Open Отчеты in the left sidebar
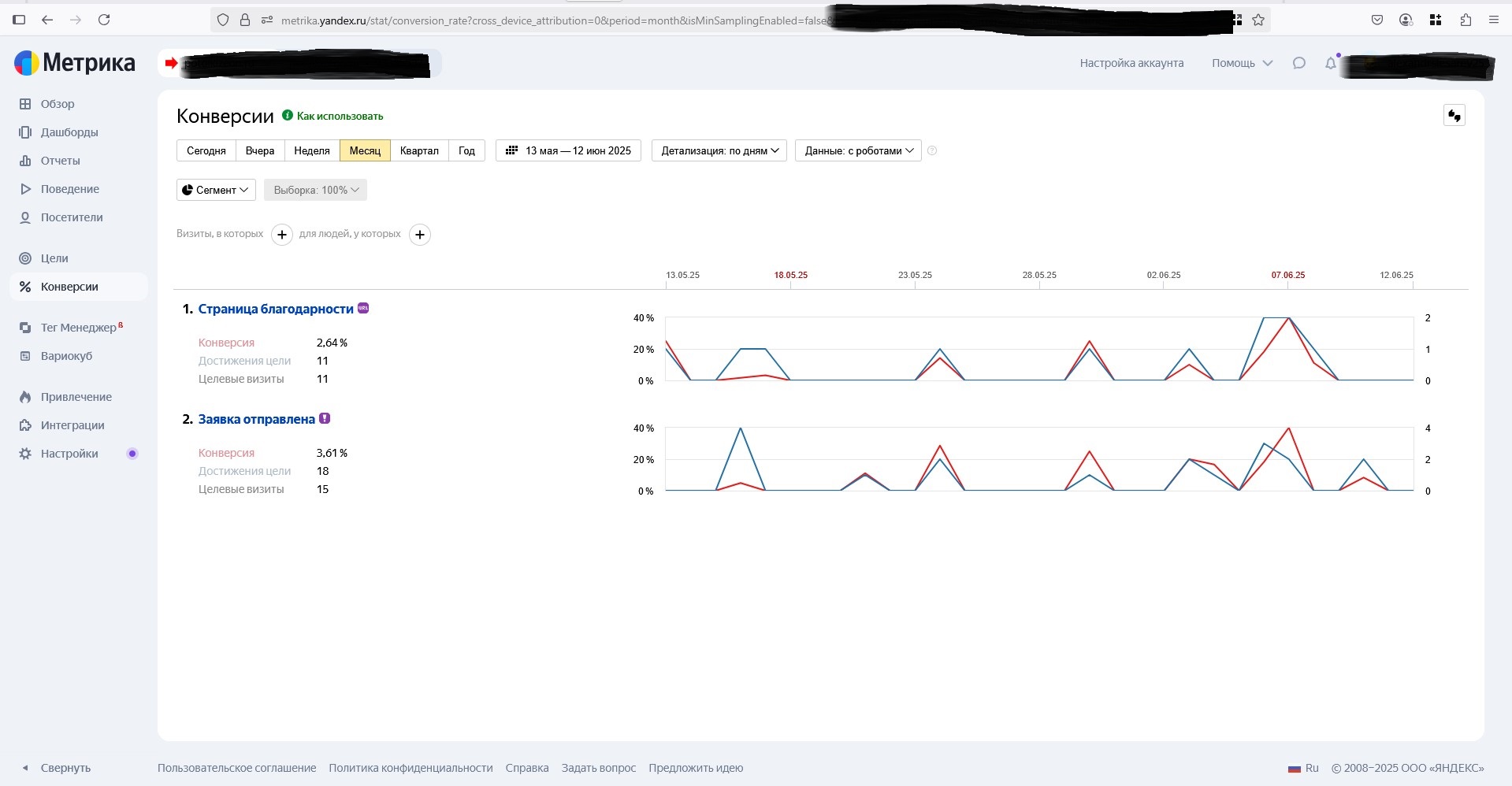The width and height of the screenshot is (1512, 786). (x=60, y=161)
